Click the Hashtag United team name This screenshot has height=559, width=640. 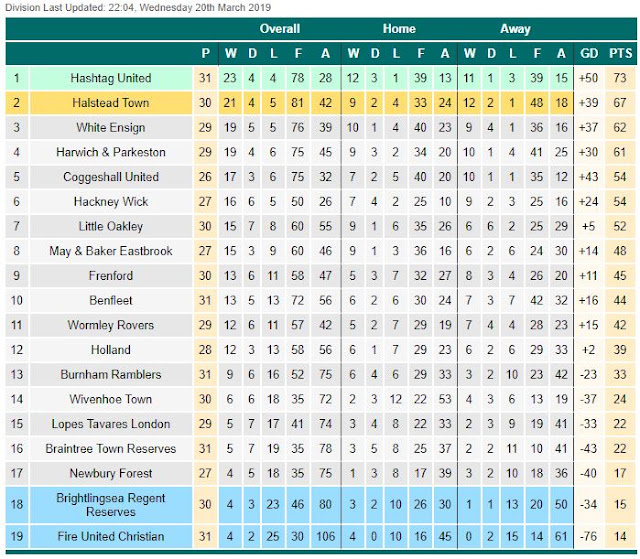click(111, 78)
